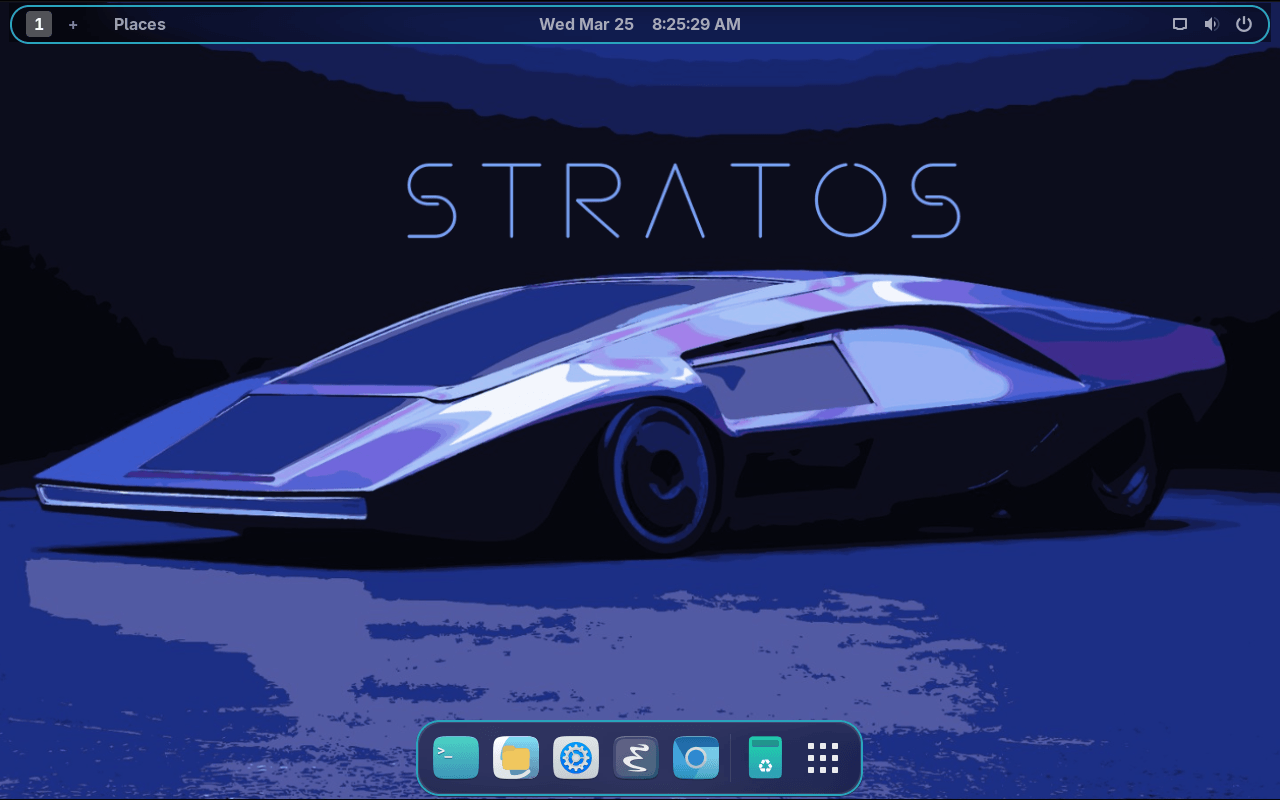The height and width of the screenshot is (800, 1280).
Task: Switch to workspace 1
Action: 39,24
